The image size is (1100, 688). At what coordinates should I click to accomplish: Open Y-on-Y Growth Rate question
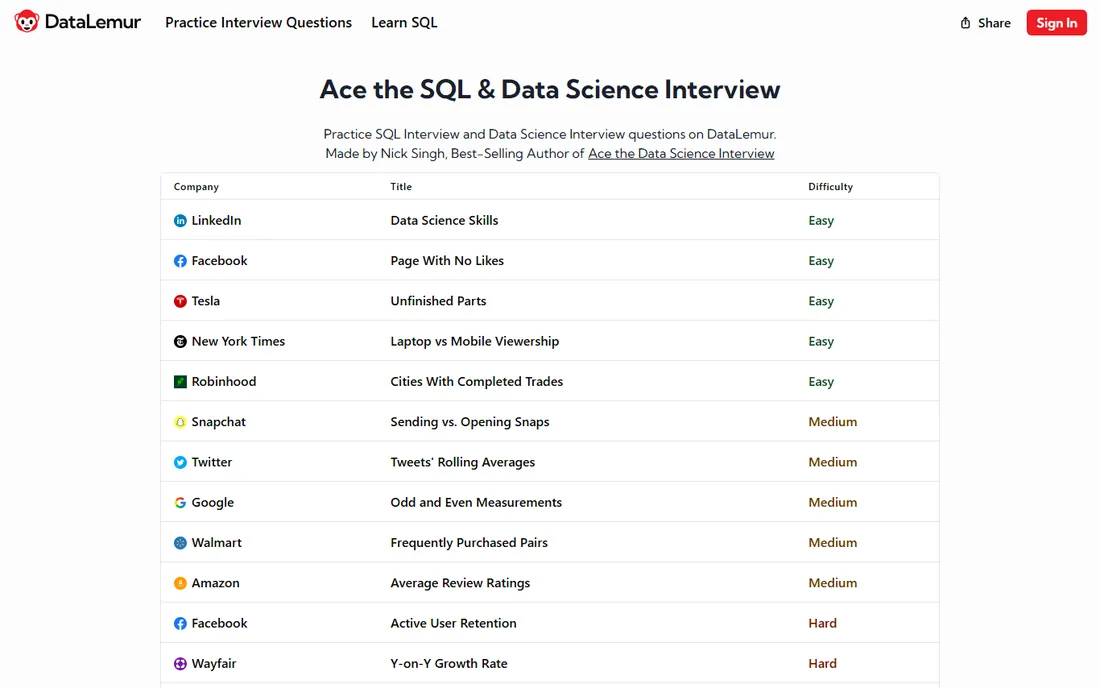(x=448, y=663)
